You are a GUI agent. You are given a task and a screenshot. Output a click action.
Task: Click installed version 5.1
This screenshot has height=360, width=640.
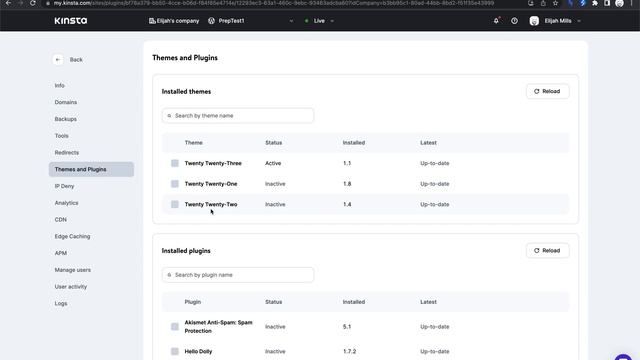pos(347,327)
